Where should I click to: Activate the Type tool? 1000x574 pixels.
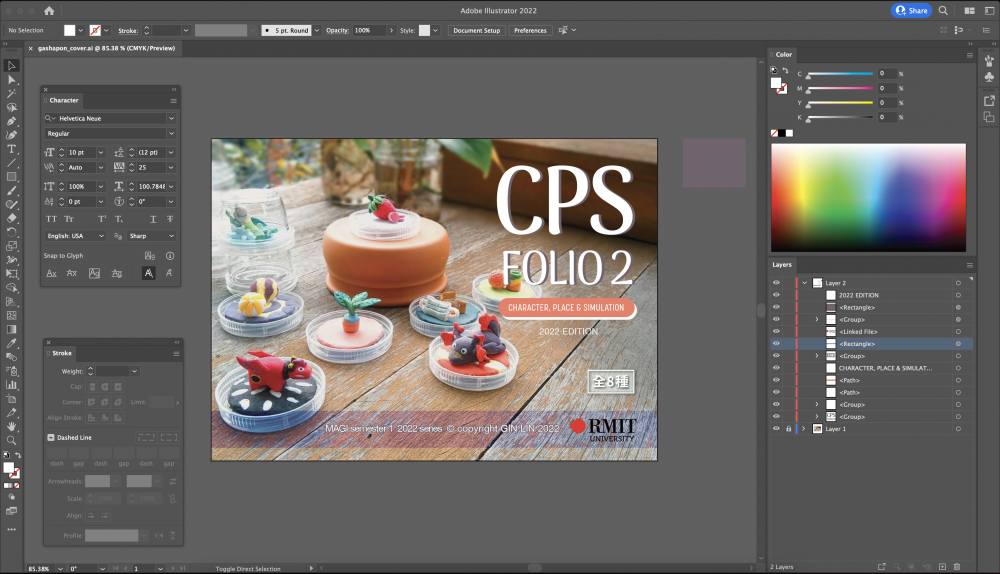[x=11, y=149]
